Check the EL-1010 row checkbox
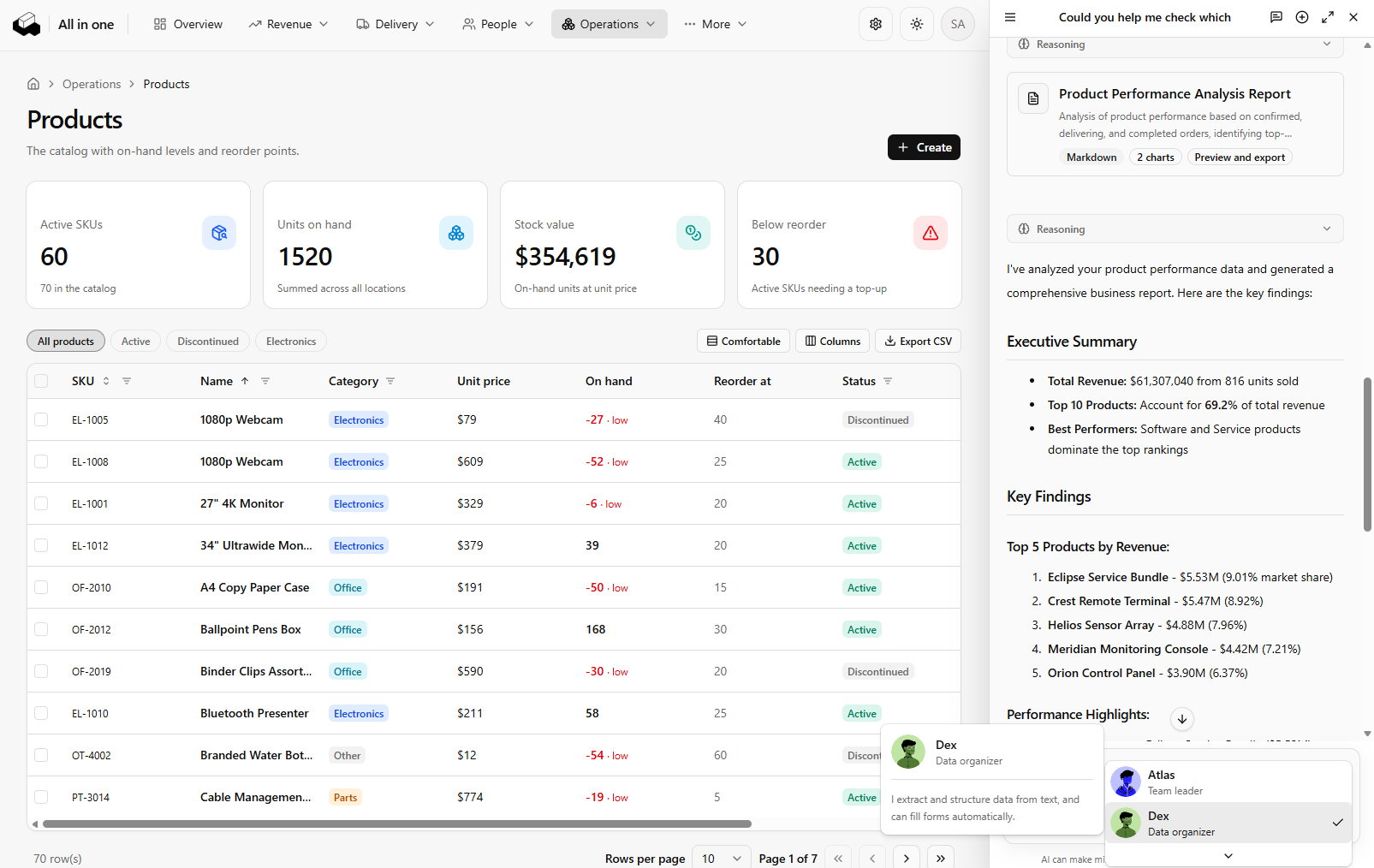The width and height of the screenshot is (1374, 868). pos(41,713)
